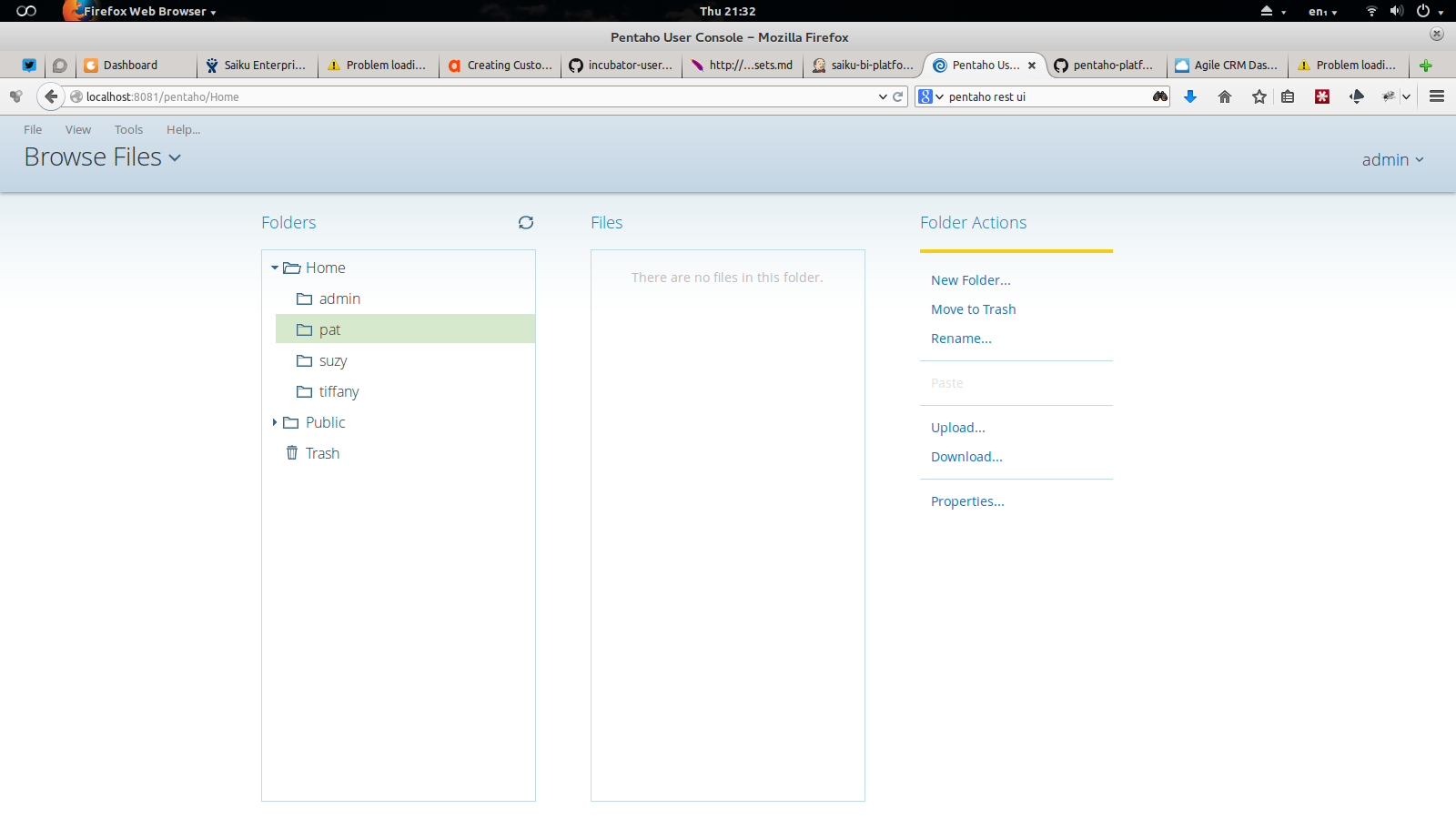Screen dimensions: 1456x819
Task: Click the red extension toolbar icon
Action: (x=1322, y=96)
